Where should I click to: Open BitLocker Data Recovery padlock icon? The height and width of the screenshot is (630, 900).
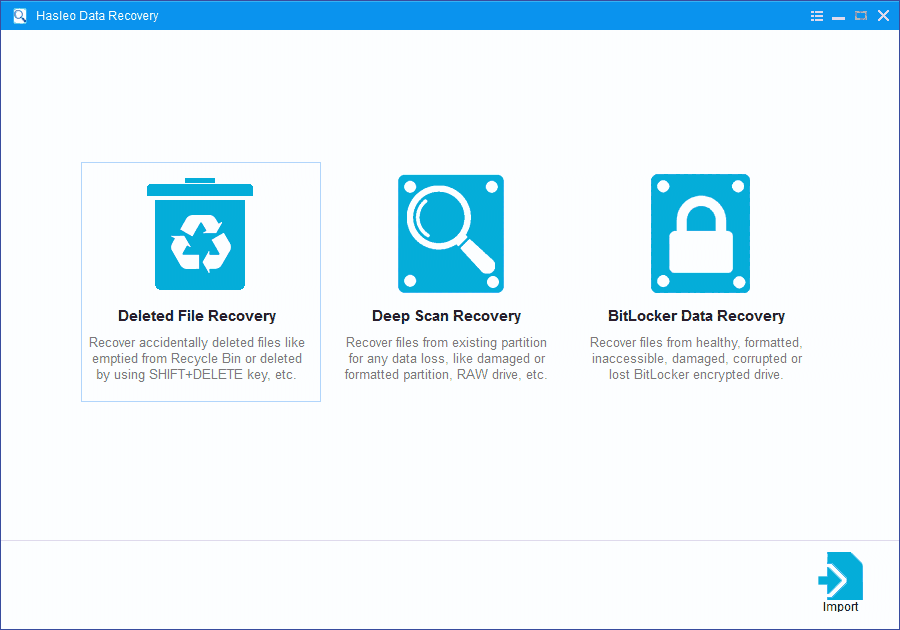click(x=700, y=232)
